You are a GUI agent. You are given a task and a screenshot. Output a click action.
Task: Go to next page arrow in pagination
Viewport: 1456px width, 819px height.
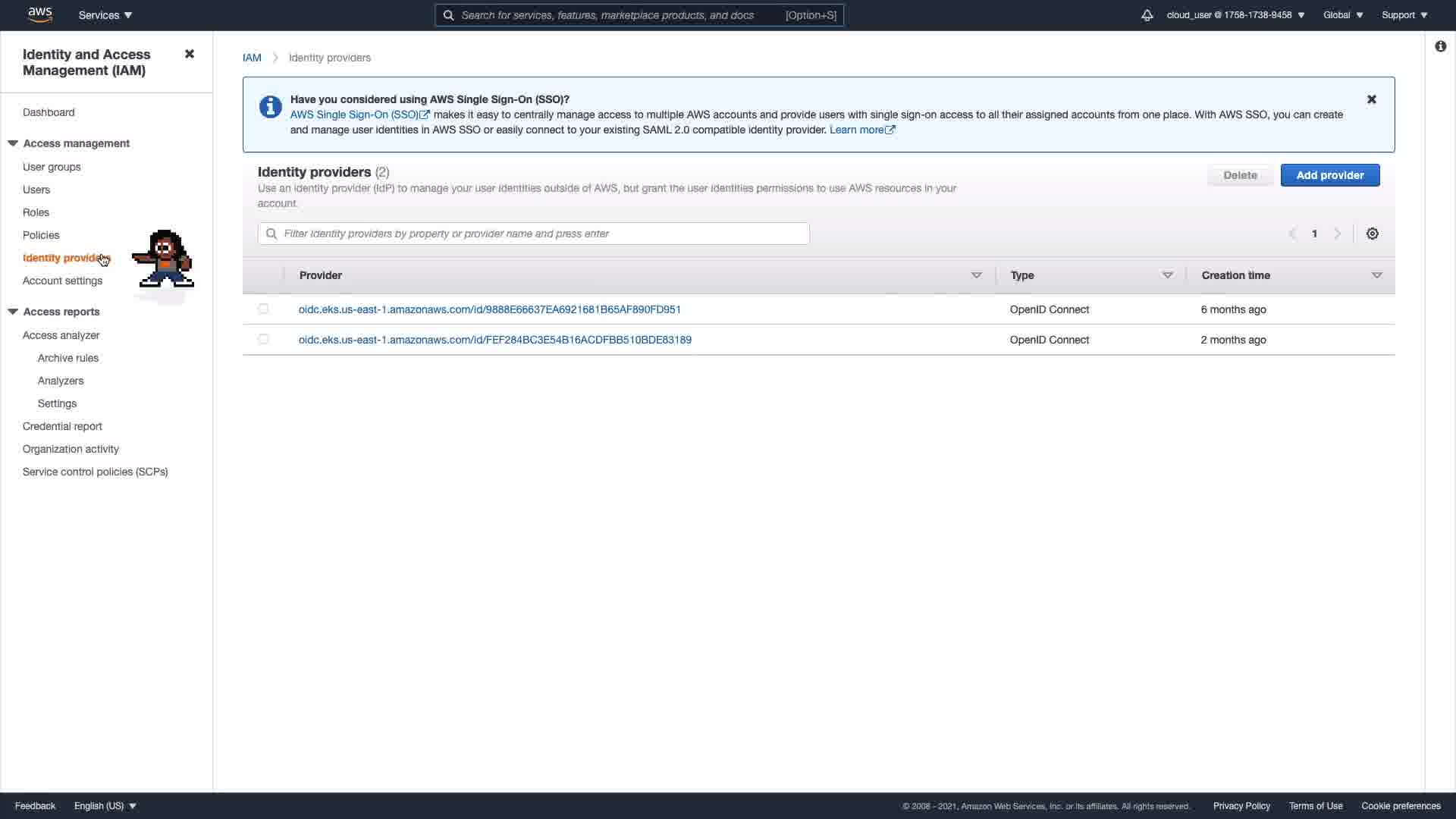1338,234
